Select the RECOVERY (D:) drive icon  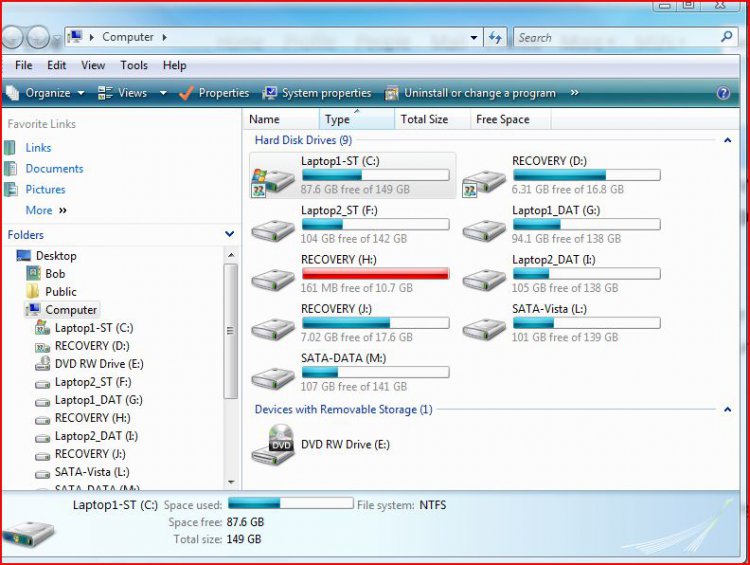coord(484,183)
